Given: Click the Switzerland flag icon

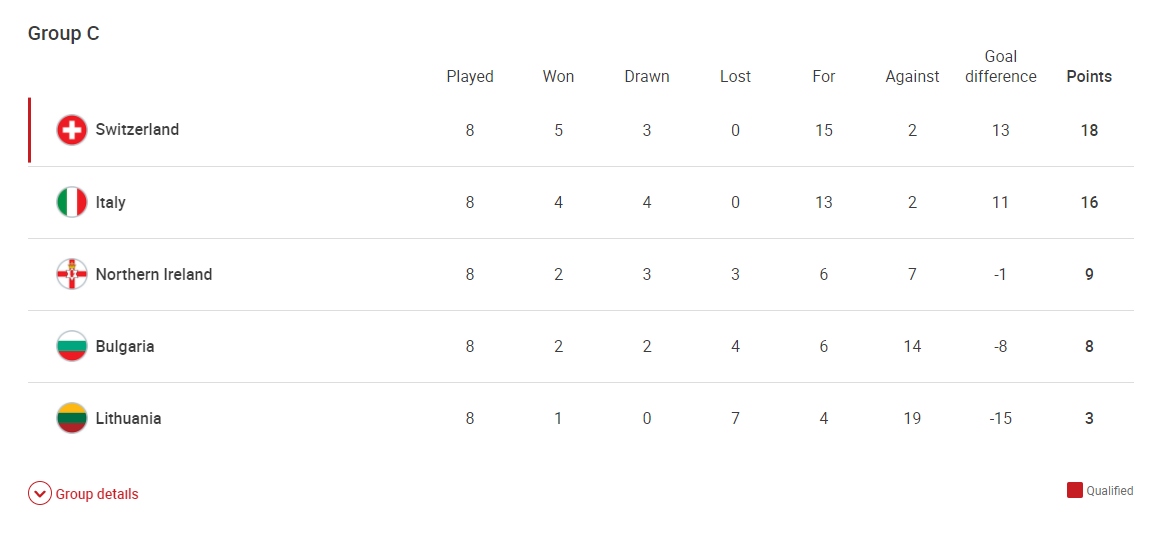Looking at the screenshot, I should [x=72, y=130].
